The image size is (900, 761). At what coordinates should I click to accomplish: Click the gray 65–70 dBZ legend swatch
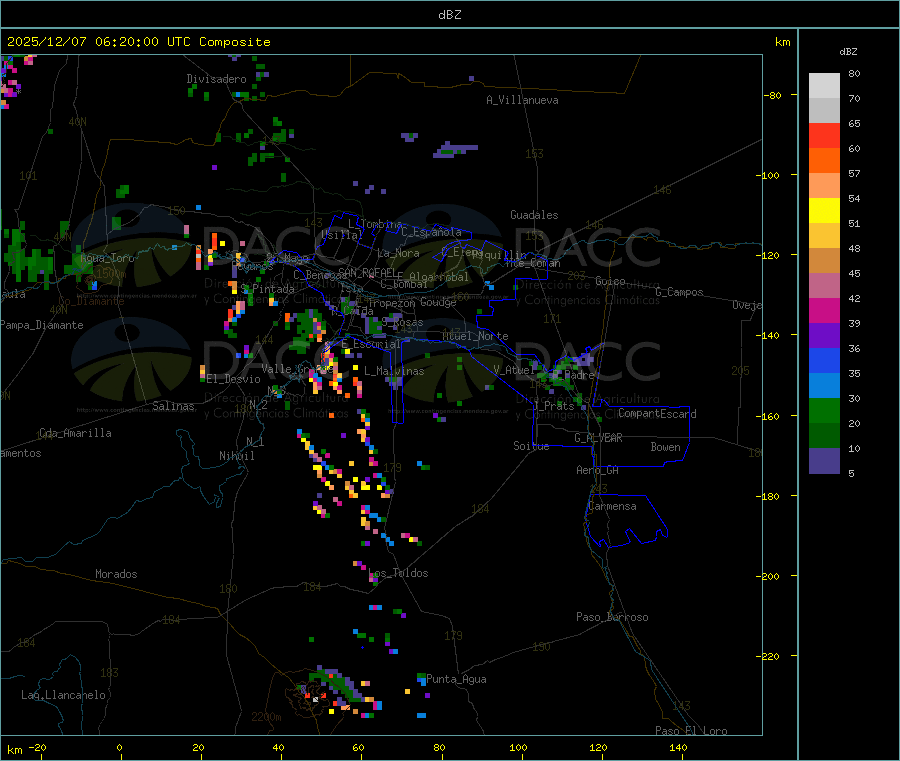(x=824, y=111)
